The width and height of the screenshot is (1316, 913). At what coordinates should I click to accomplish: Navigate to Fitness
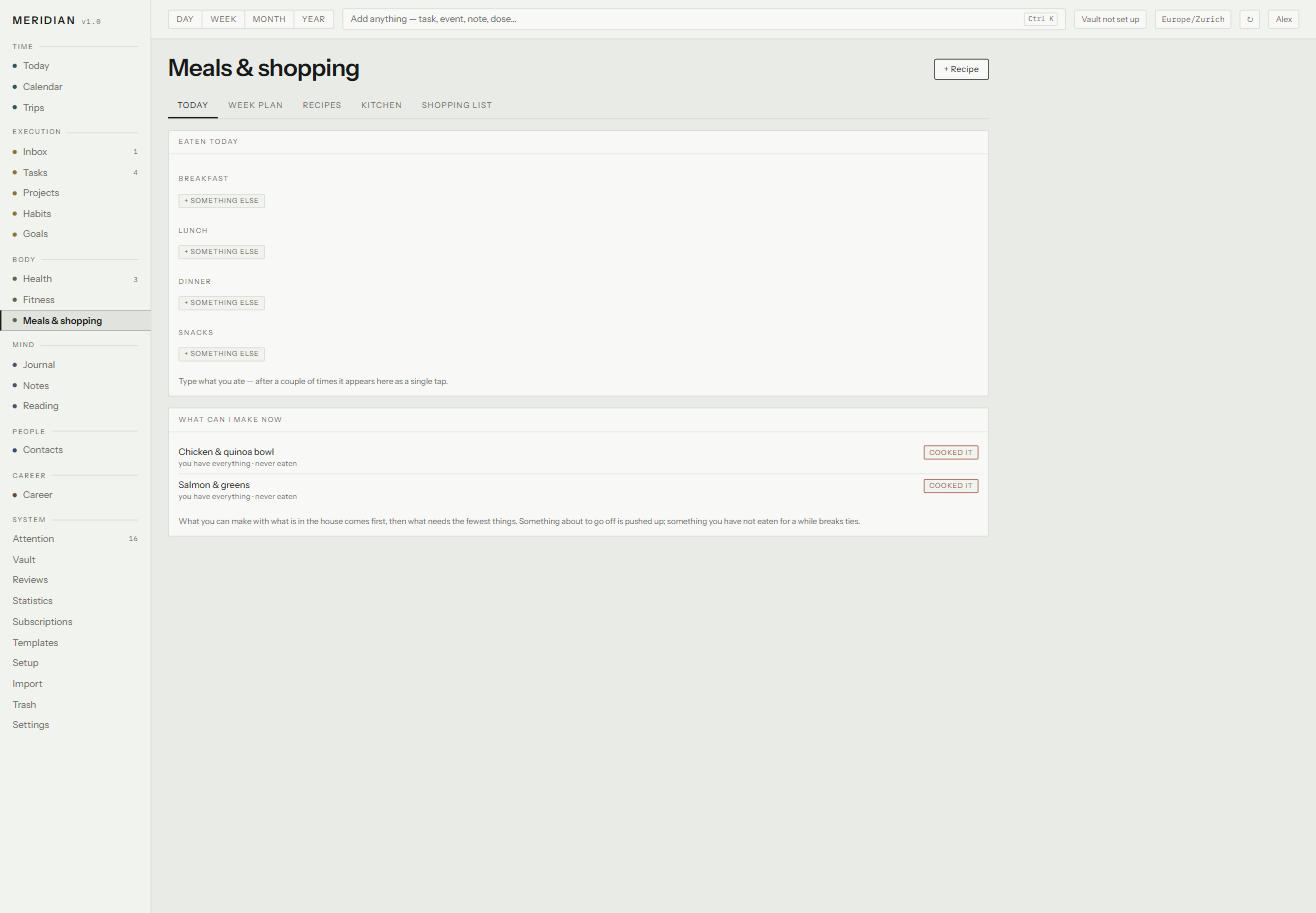[x=75, y=300]
